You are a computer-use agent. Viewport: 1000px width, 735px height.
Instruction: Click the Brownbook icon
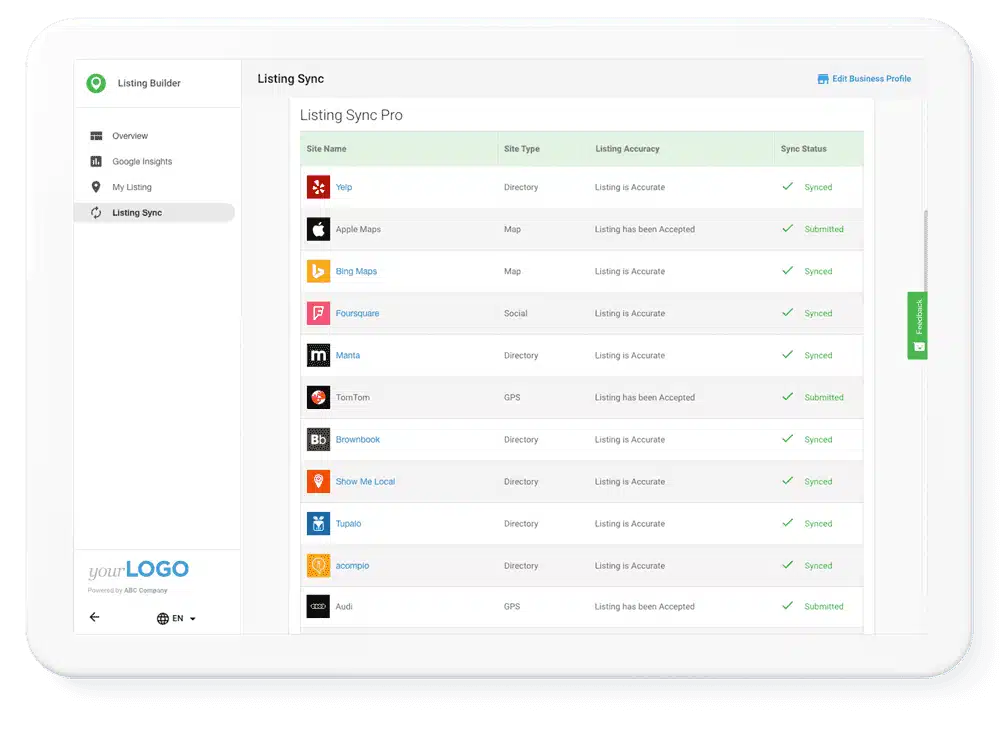(318, 439)
